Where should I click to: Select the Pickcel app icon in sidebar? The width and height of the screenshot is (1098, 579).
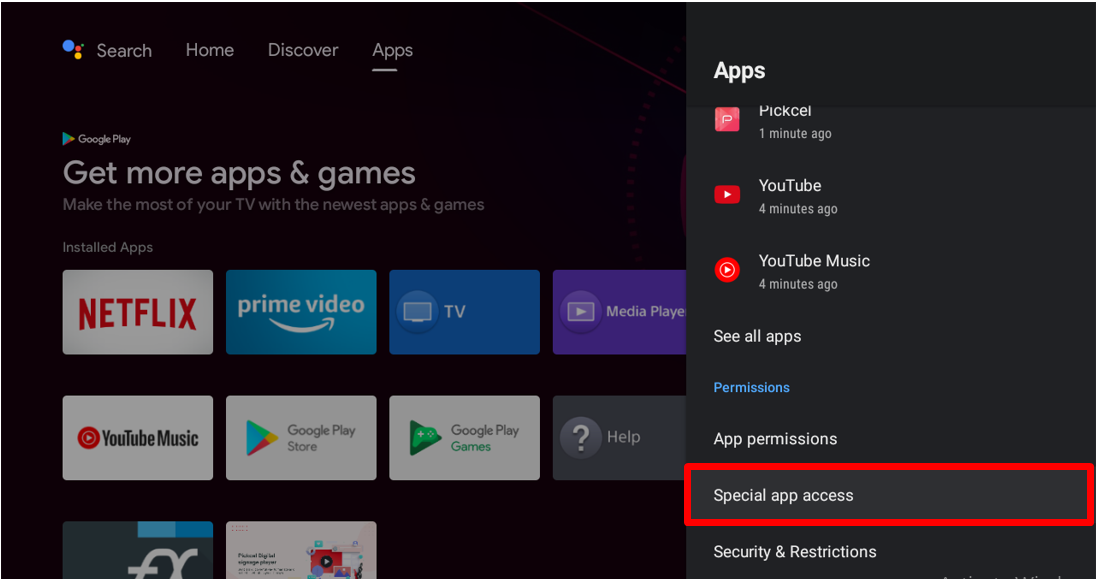click(727, 118)
